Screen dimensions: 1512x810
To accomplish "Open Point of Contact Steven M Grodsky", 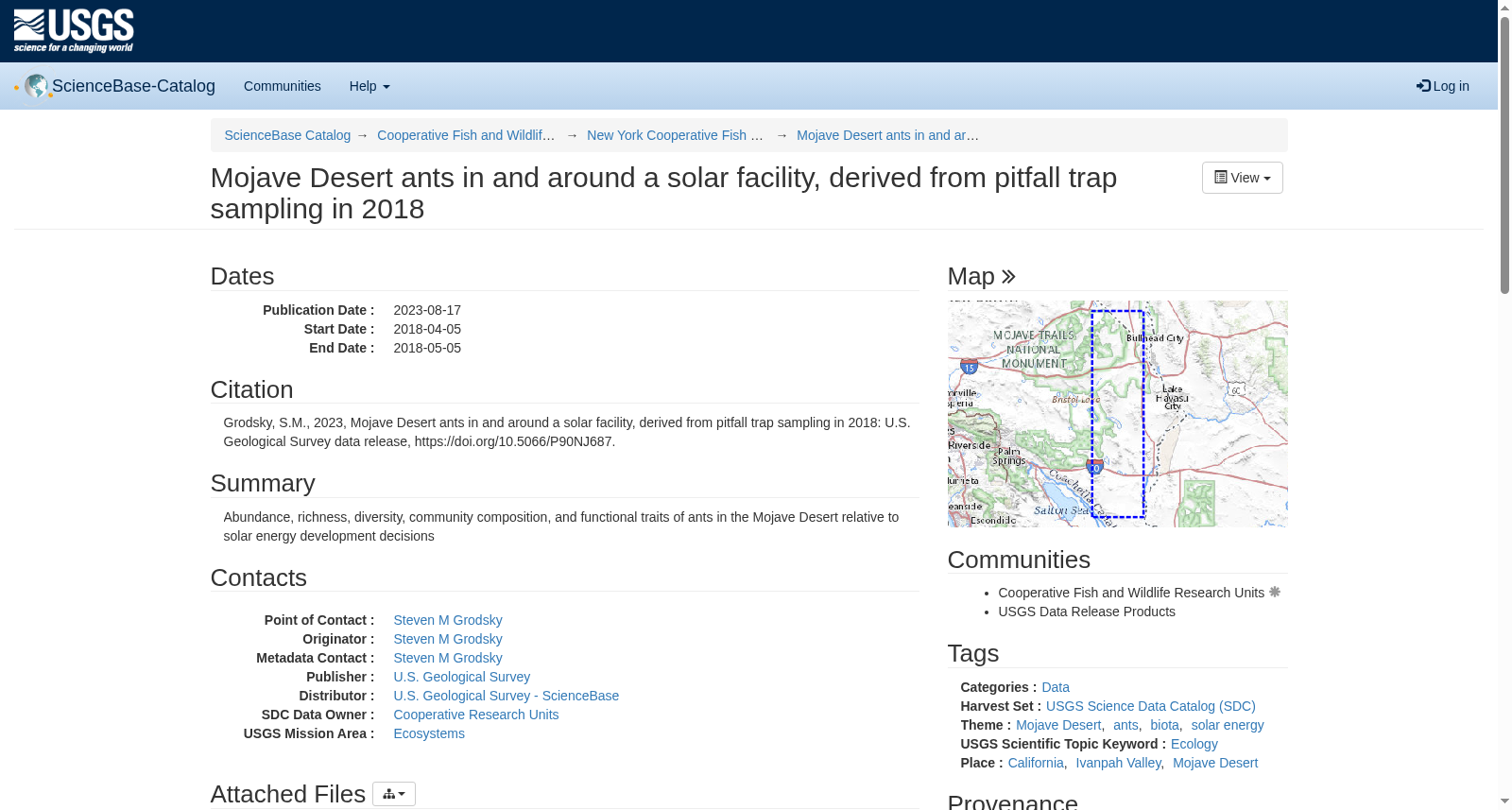I will [448, 620].
